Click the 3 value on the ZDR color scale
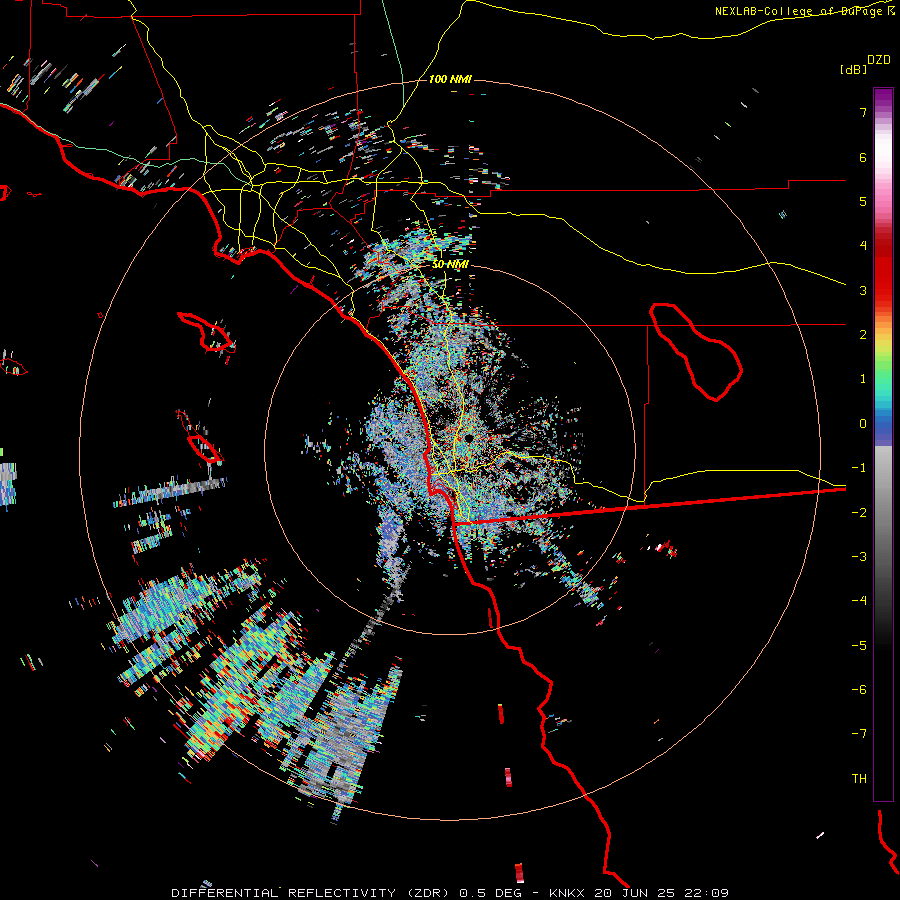 (x=863, y=290)
